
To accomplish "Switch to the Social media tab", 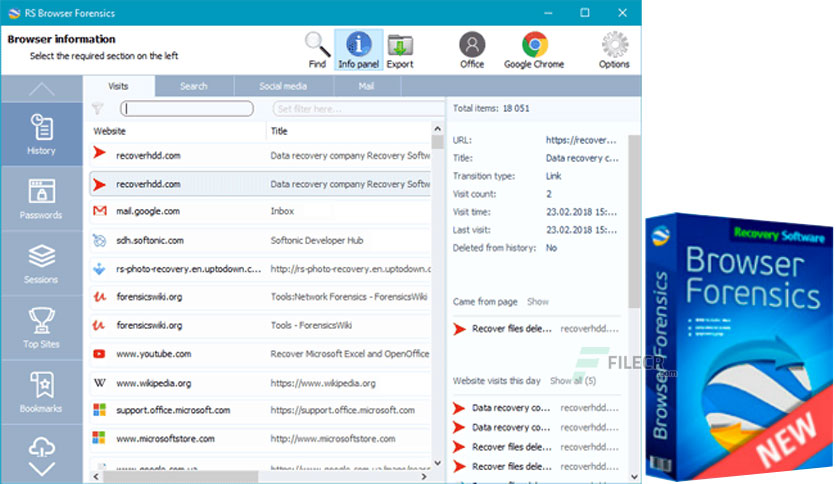I will click(x=283, y=86).
